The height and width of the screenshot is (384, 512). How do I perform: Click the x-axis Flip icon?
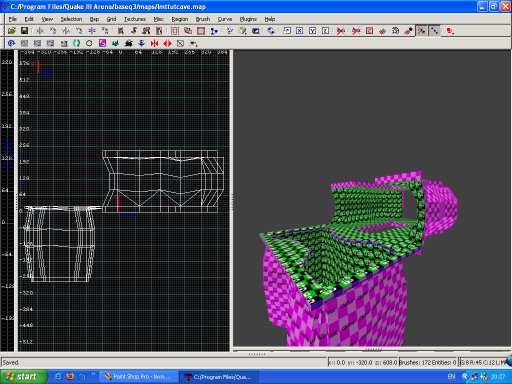[40, 31]
